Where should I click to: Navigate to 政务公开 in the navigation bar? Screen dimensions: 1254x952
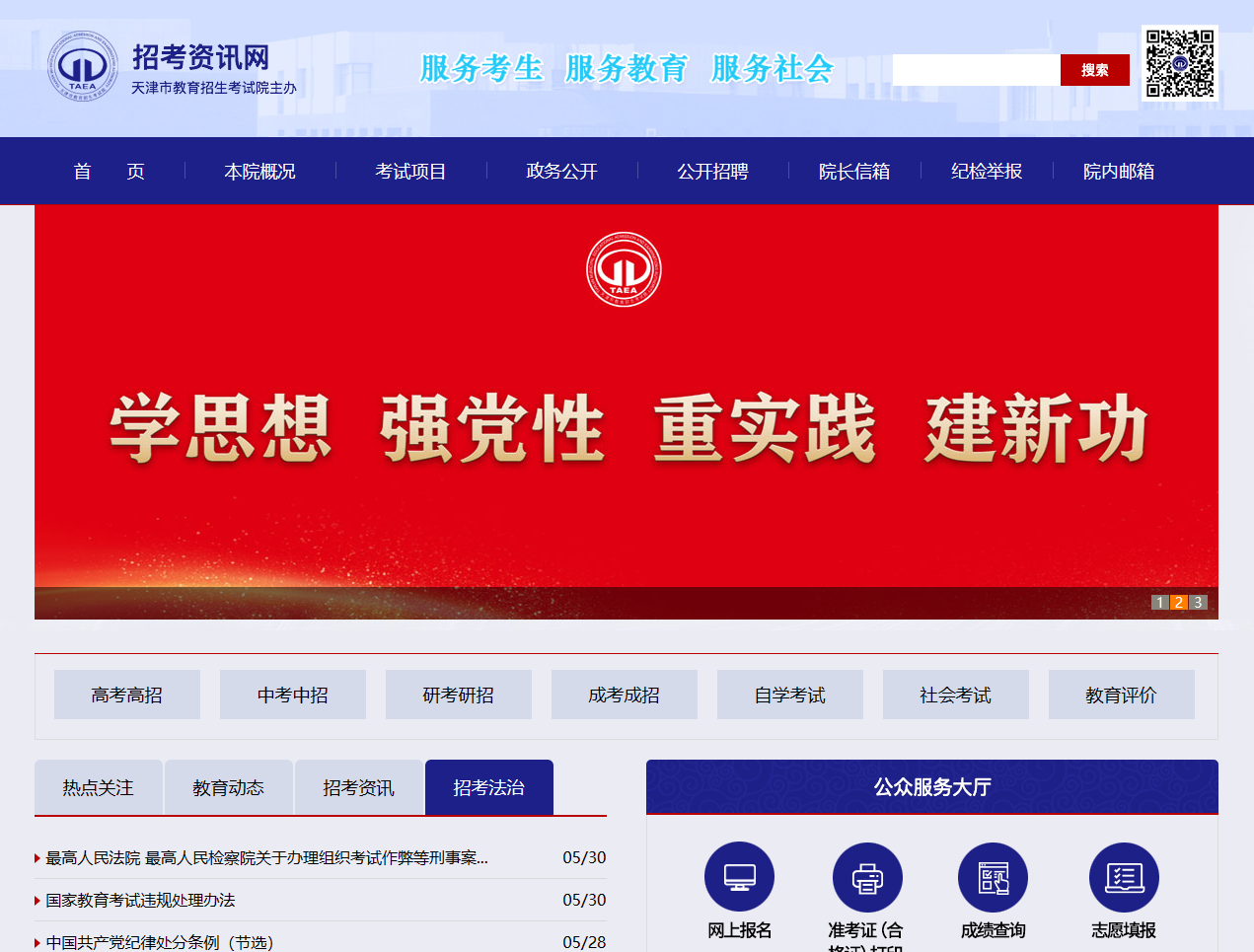point(560,171)
